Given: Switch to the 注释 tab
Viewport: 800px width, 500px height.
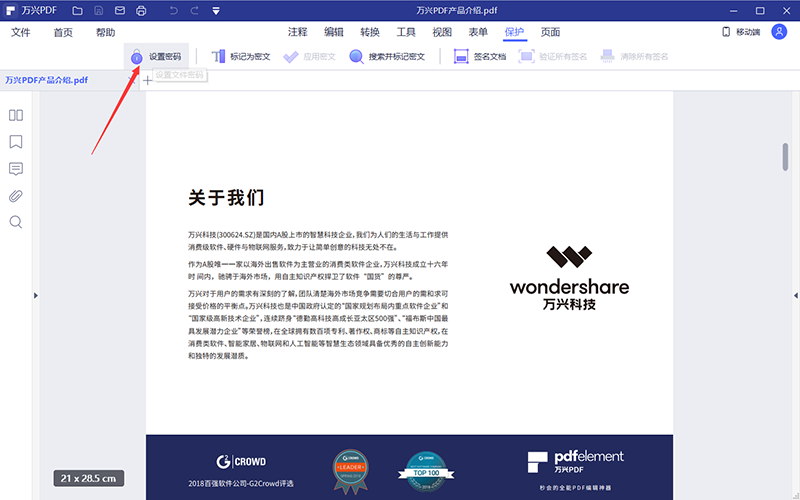Looking at the screenshot, I should point(297,32).
